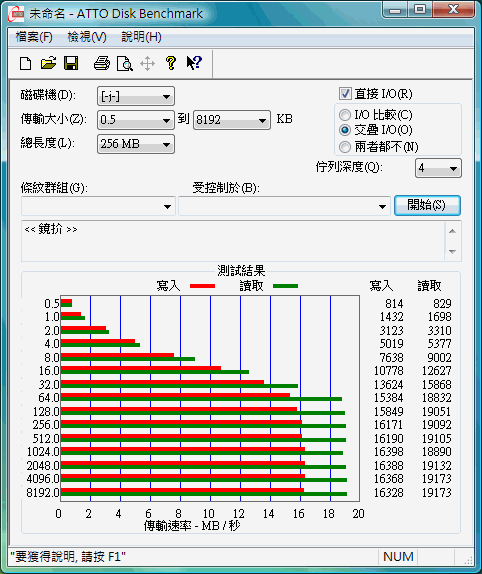Select the 交疊 I/O(O) radio button
Image resolution: width=482 pixels, height=574 pixels.
coord(345,130)
